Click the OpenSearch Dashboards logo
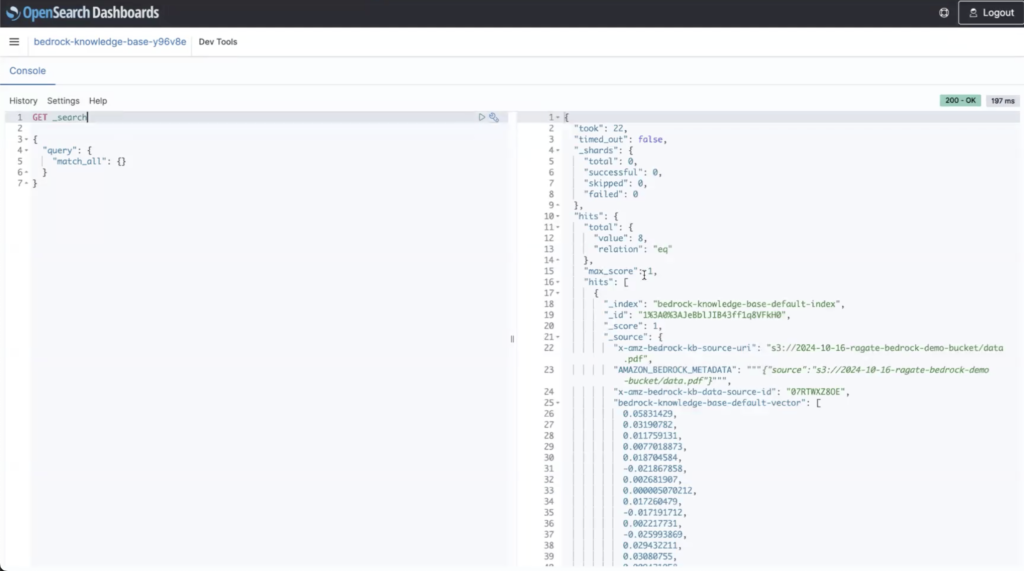The width and height of the screenshot is (1024, 571). click(82, 12)
